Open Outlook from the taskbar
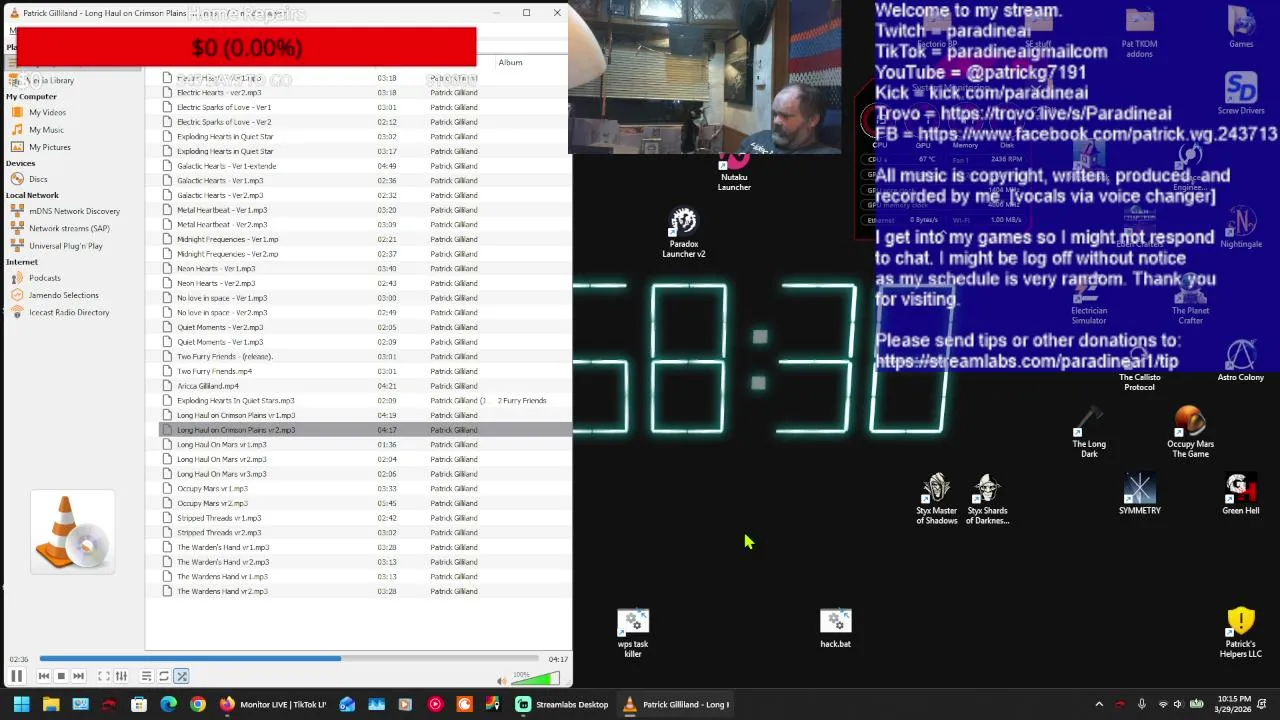 tap(347, 704)
